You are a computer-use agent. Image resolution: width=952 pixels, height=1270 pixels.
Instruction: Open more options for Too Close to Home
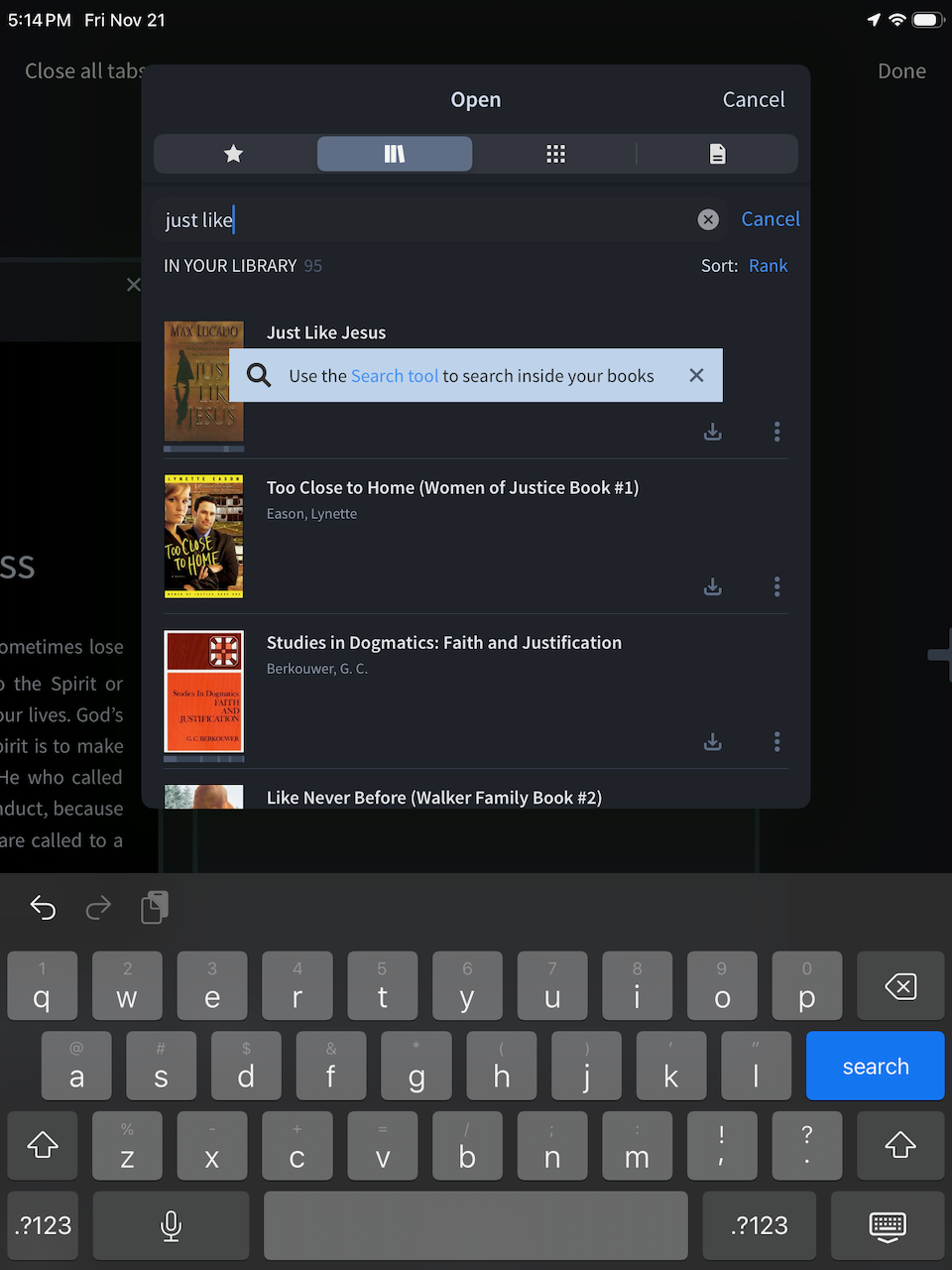tap(776, 586)
